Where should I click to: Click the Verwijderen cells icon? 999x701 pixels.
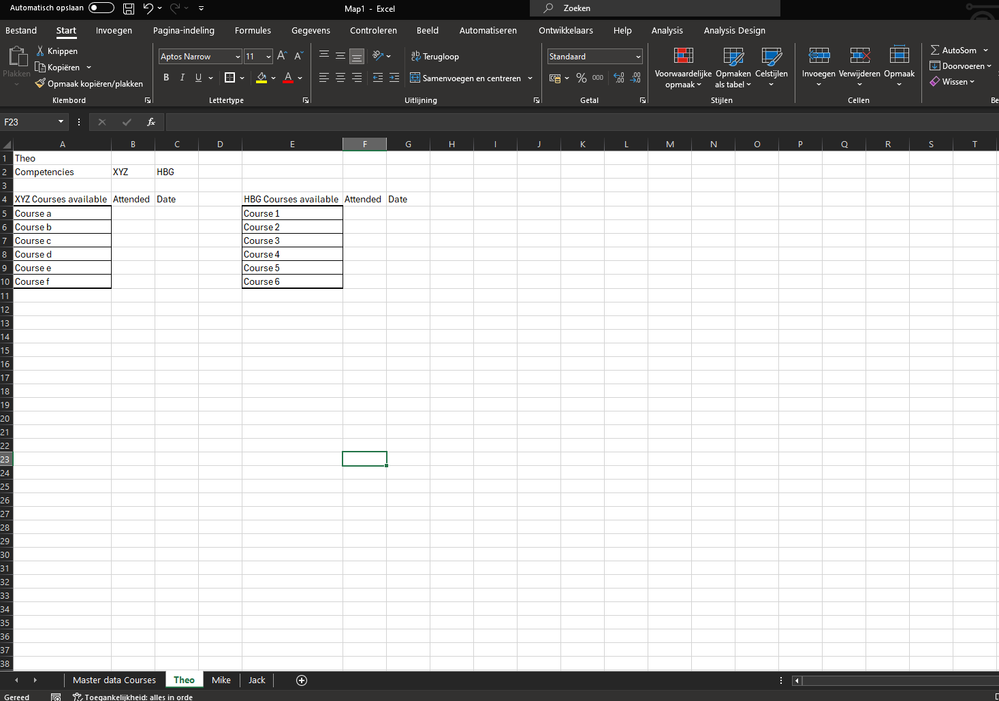tap(859, 55)
